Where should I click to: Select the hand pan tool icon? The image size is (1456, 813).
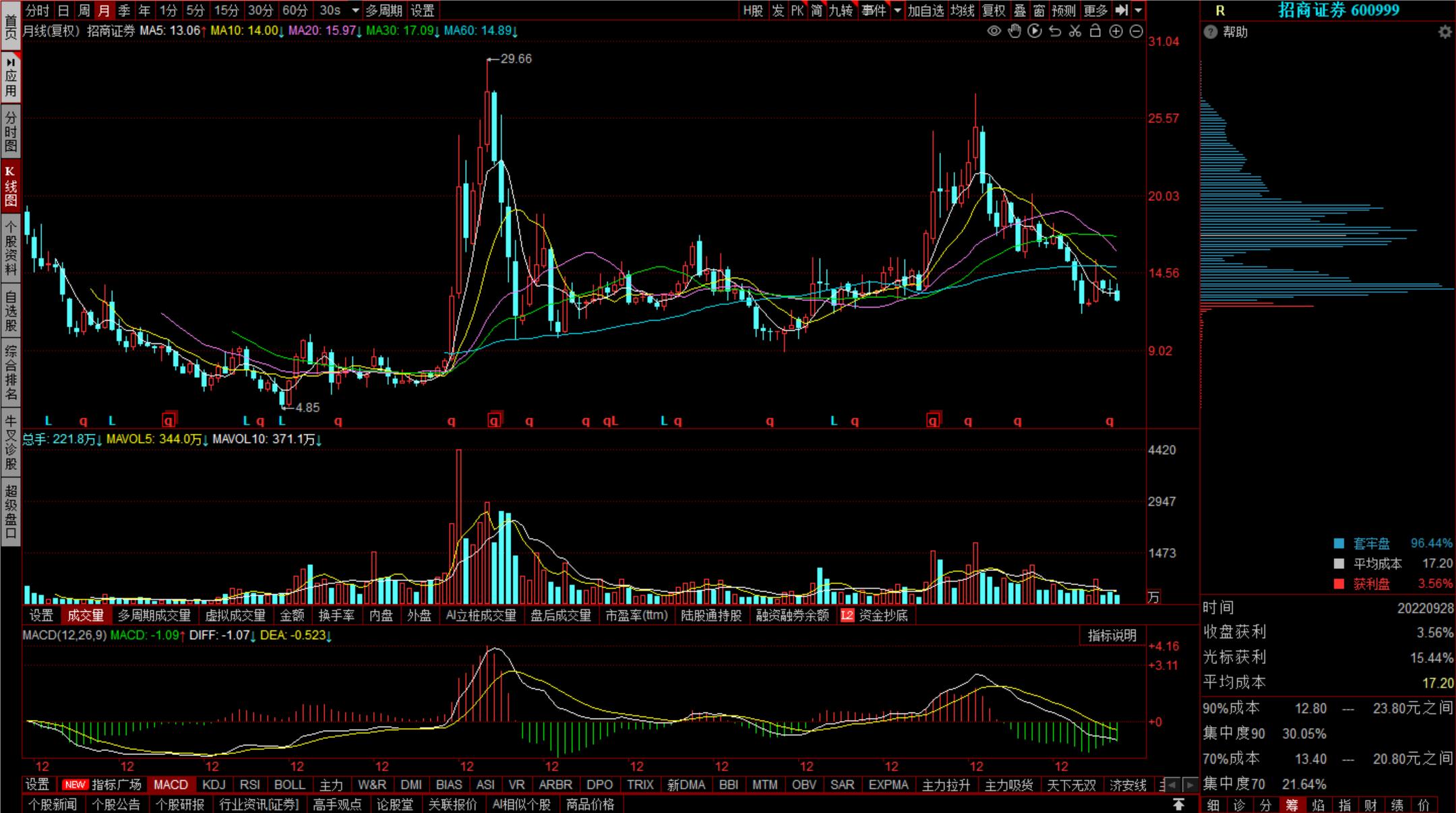[x=1014, y=31]
